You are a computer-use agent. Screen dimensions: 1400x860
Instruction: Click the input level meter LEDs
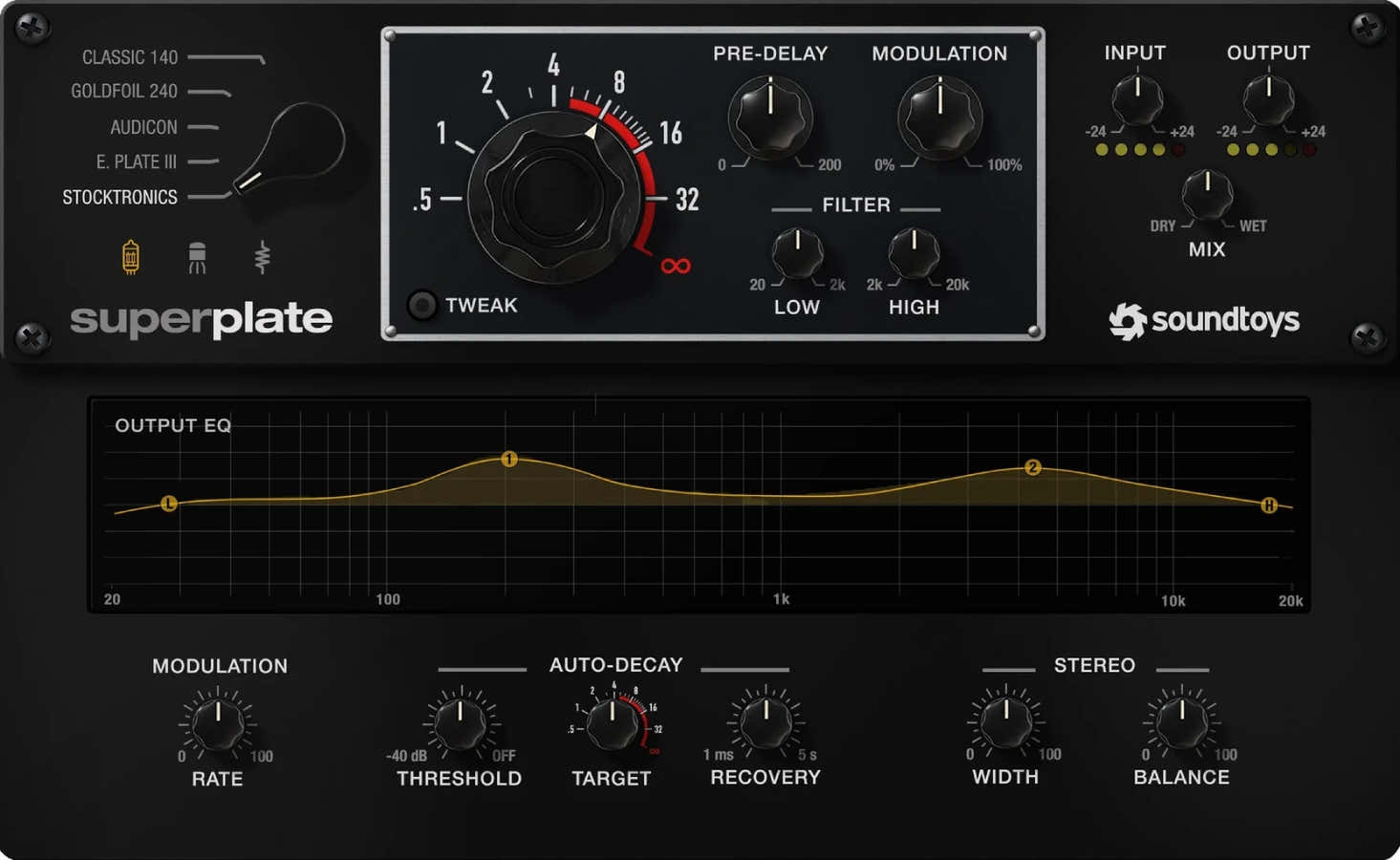click(x=1140, y=150)
